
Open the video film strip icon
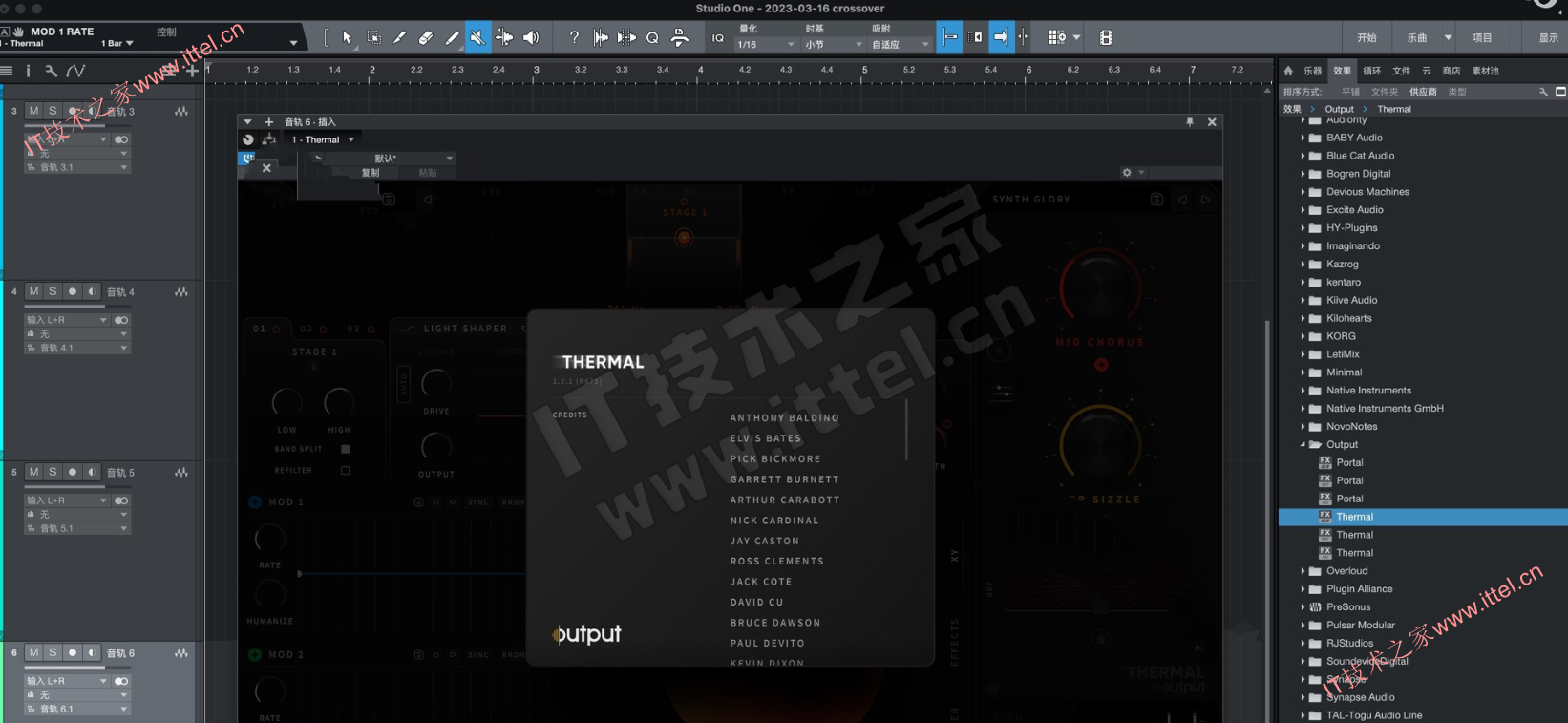tap(1106, 38)
